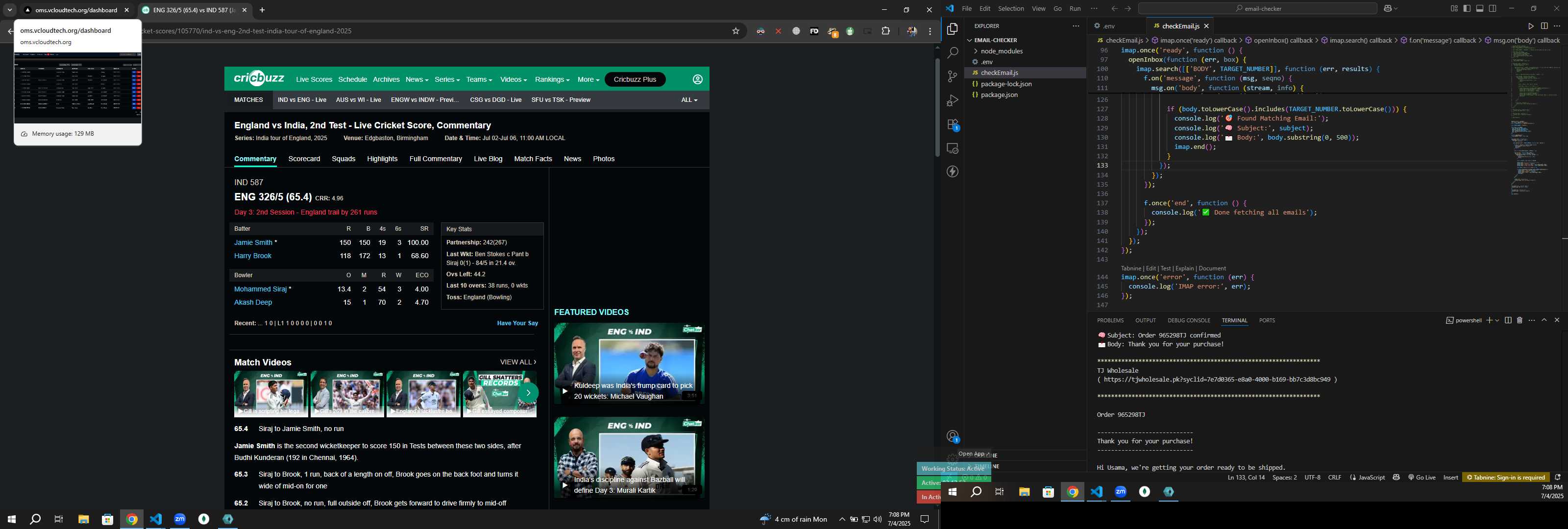
Task: Run checkEmail.js with the editor play icon
Action: click(x=1531, y=26)
